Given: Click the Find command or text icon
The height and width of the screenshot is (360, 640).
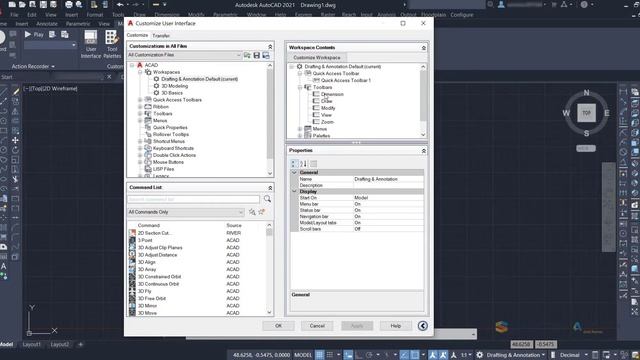Looking at the screenshot, I should [x=252, y=212].
